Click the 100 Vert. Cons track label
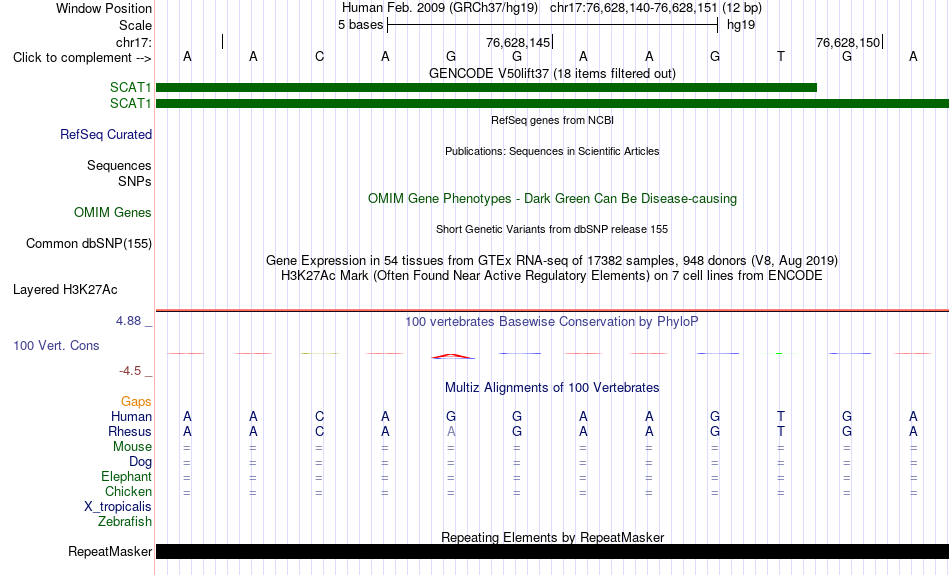 [56, 345]
